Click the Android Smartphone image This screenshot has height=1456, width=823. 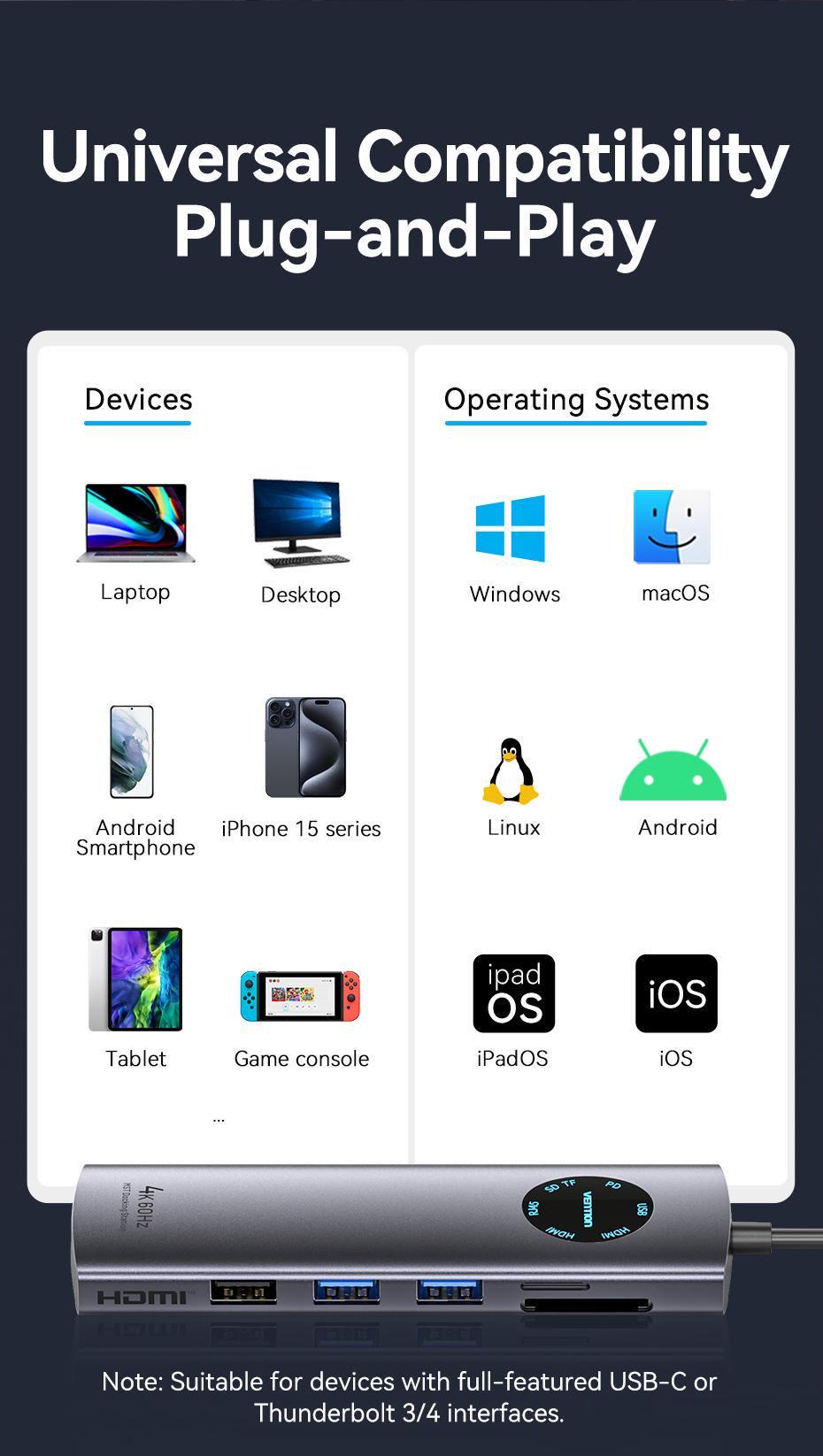(132, 752)
